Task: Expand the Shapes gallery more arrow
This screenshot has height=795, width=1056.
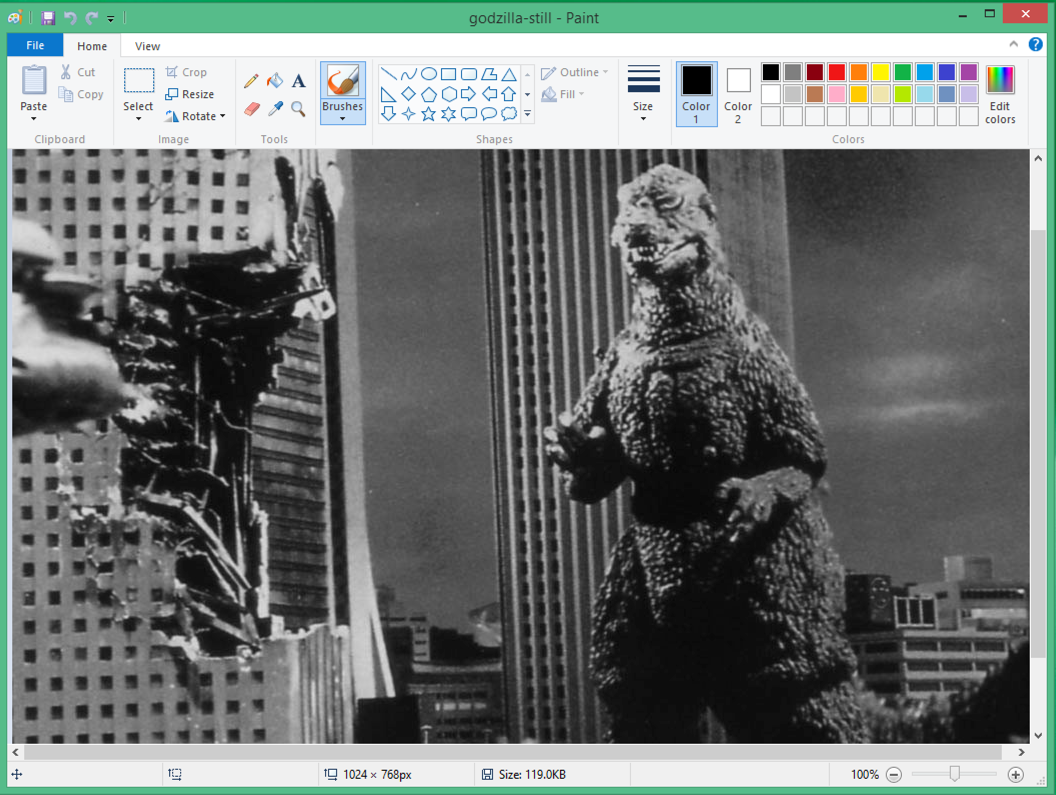Action: 527,115
